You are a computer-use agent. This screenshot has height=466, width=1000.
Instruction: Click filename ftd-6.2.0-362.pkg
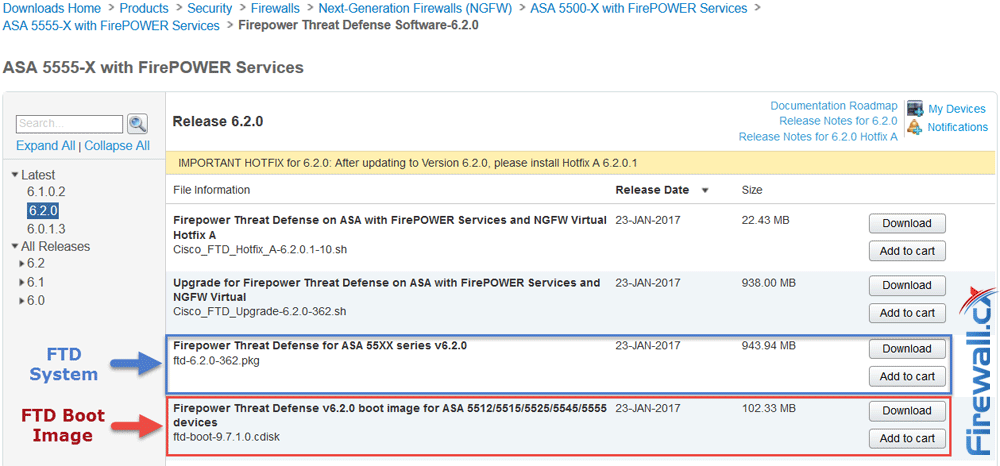pyautogui.click(x=216, y=361)
